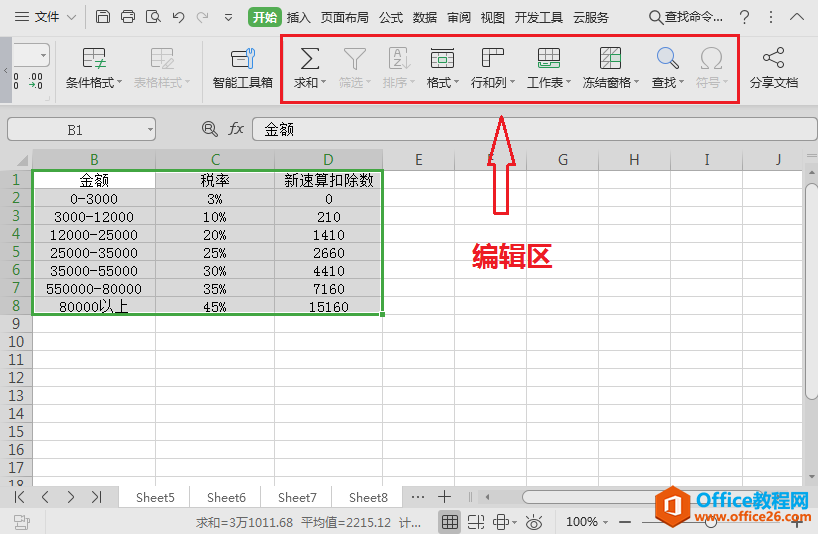Image resolution: width=818 pixels, height=534 pixels.
Task: Select cell 12000-25000
Action: tap(94, 235)
